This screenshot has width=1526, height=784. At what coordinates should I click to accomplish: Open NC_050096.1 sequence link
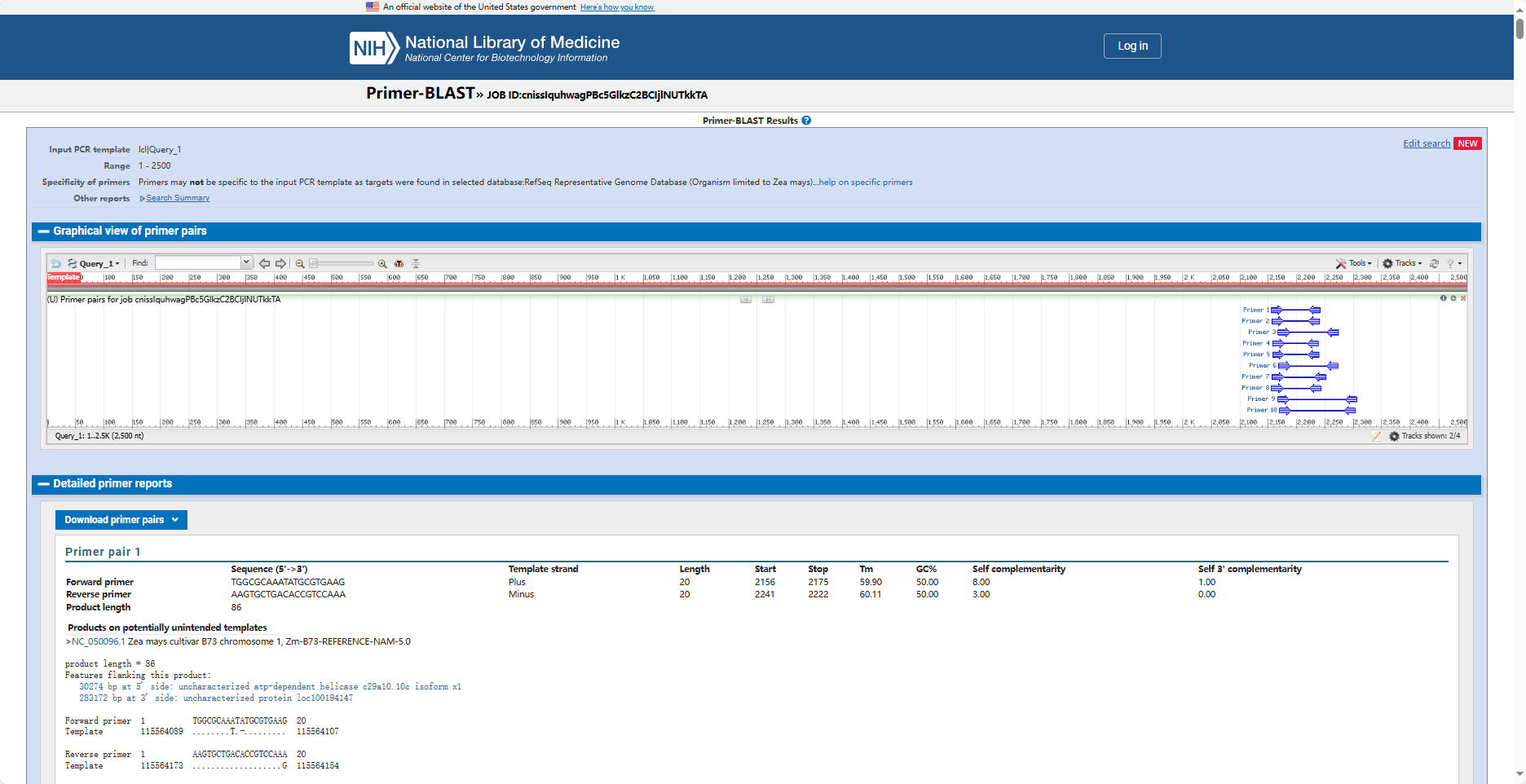[x=98, y=642]
